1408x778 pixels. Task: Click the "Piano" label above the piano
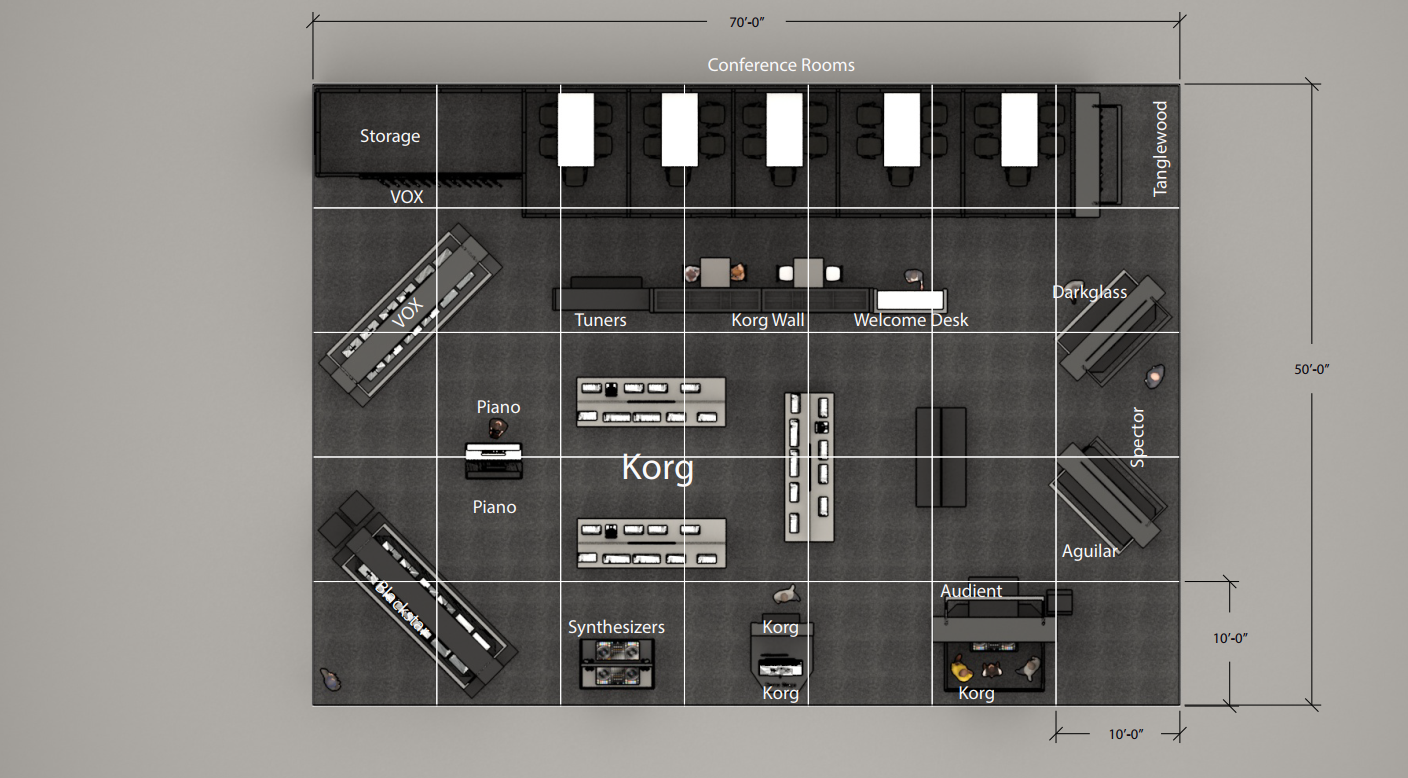(x=498, y=407)
